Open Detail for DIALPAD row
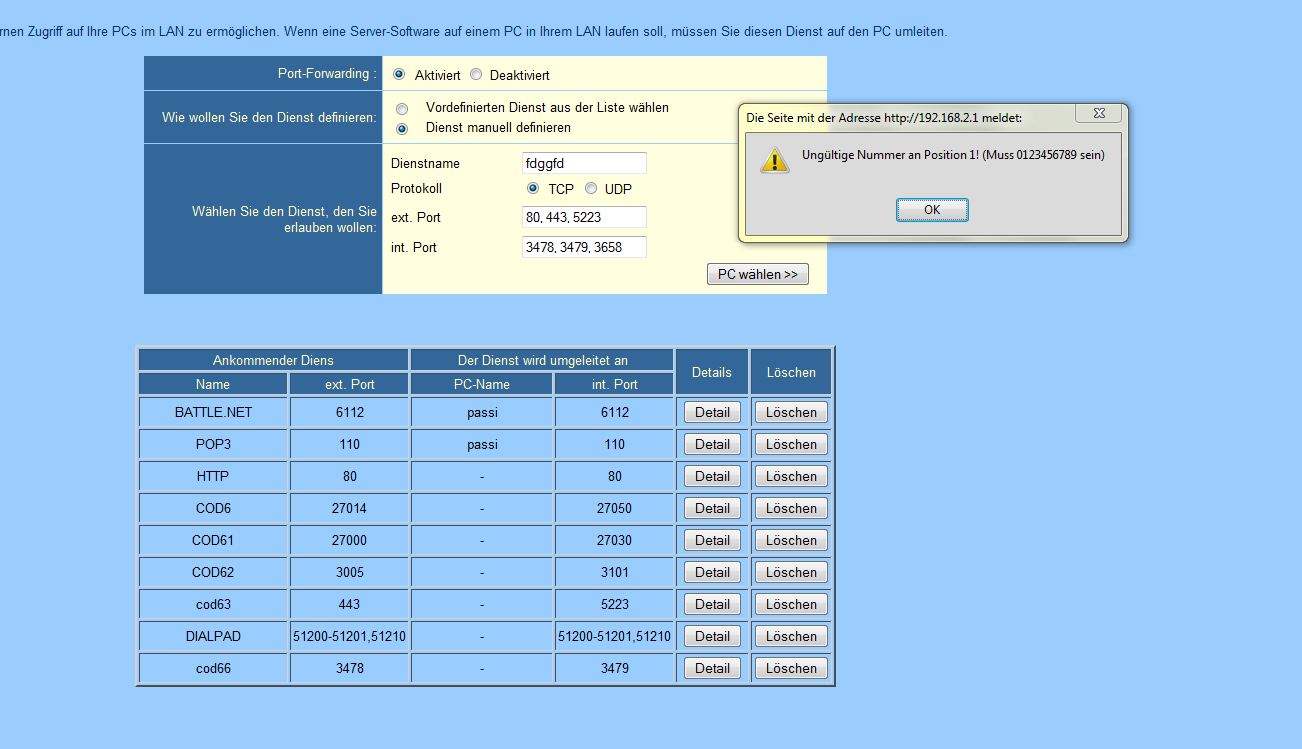 712,636
